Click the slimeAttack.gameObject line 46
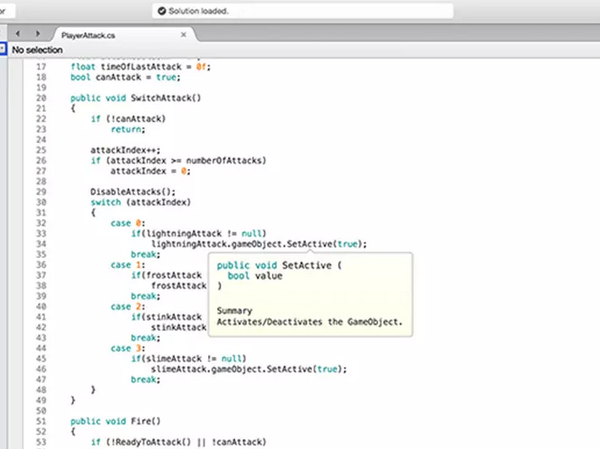This screenshot has height=450, width=600. click(x=249, y=369)
